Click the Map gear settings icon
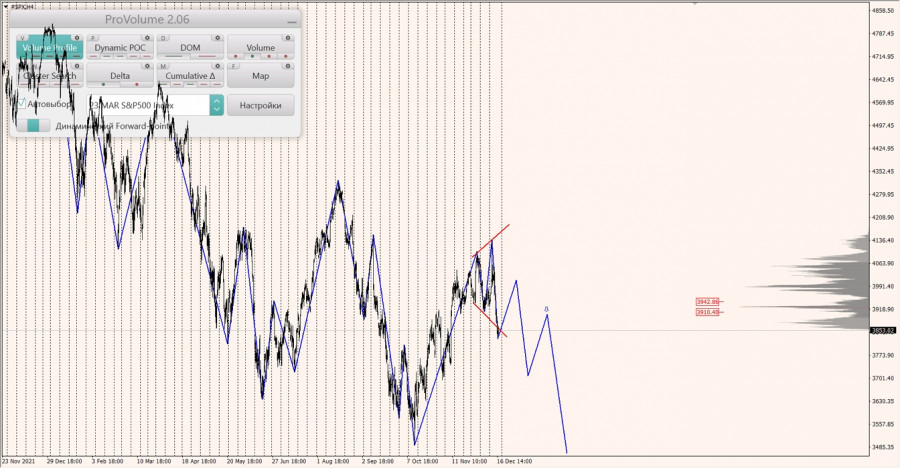This screenshot has width=900, height=468. [x=288, y=66]
